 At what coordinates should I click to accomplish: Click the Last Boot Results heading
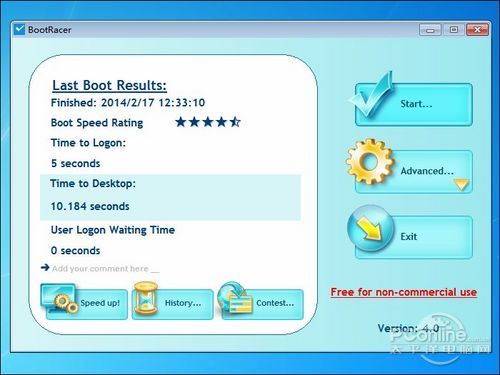[109, 85]
